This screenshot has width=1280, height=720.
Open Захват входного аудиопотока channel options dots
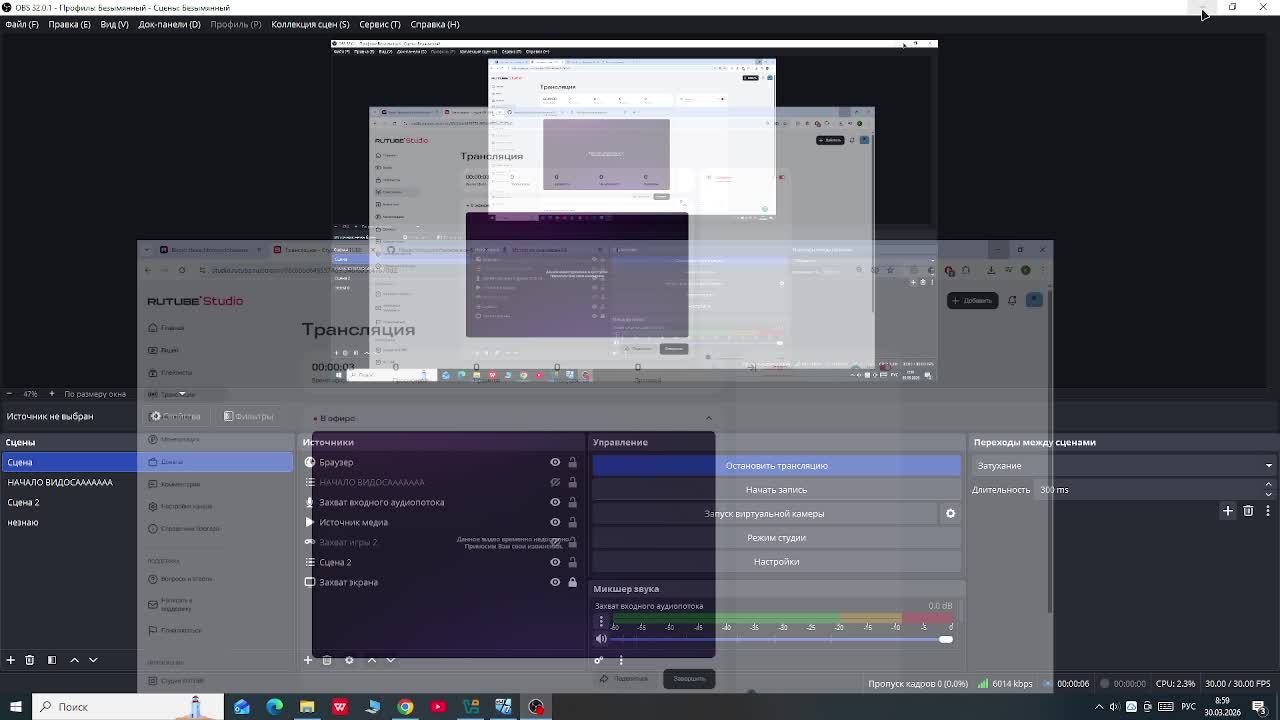tap(601, 622)
